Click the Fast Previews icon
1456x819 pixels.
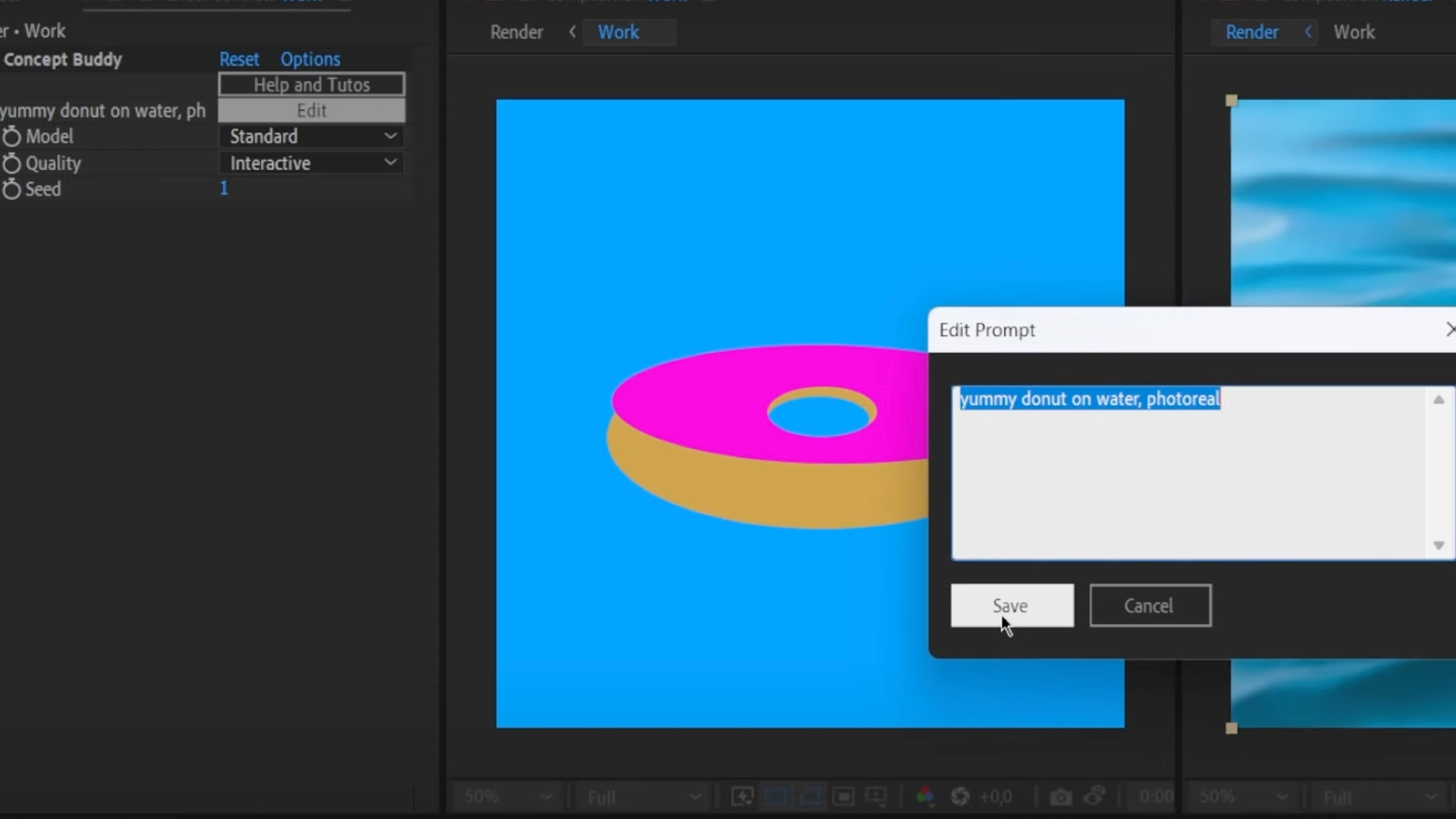[742, 797]
